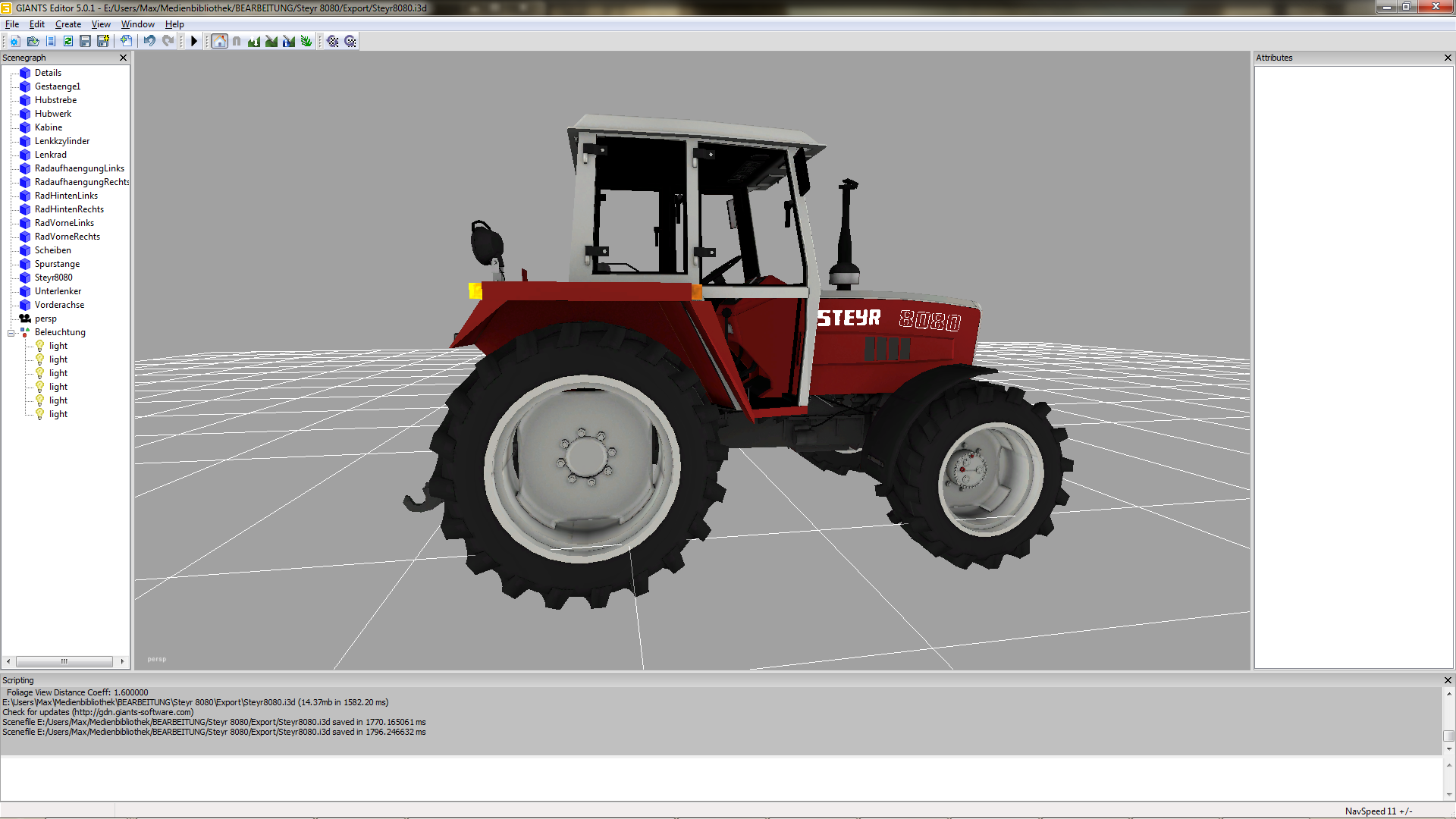Viewport: 1456px width, 819px height.
Task: Click the "Check for updates" log line
Action: click(x=98, y=712)
